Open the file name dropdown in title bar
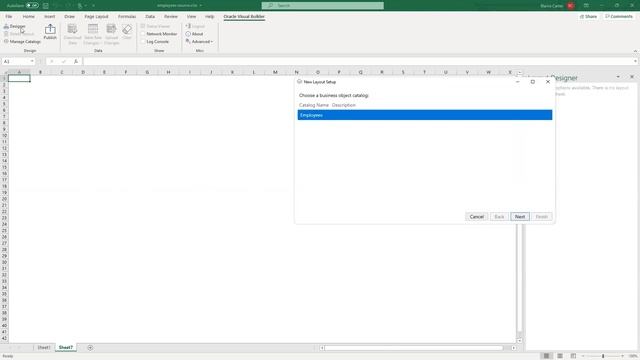The image size is (640, 360). coord(201,6)
